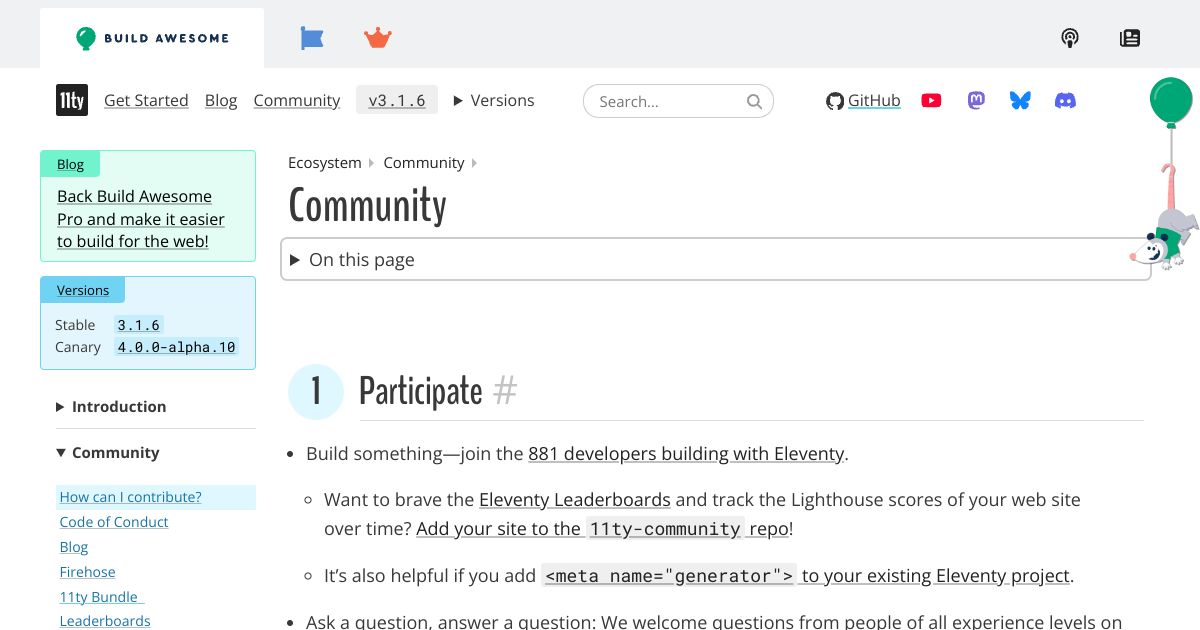Image resolution: width=1200 pixels, height=630 pixels.
Task: Open Code of Conduct sidebar link
Action: [114, 521]
